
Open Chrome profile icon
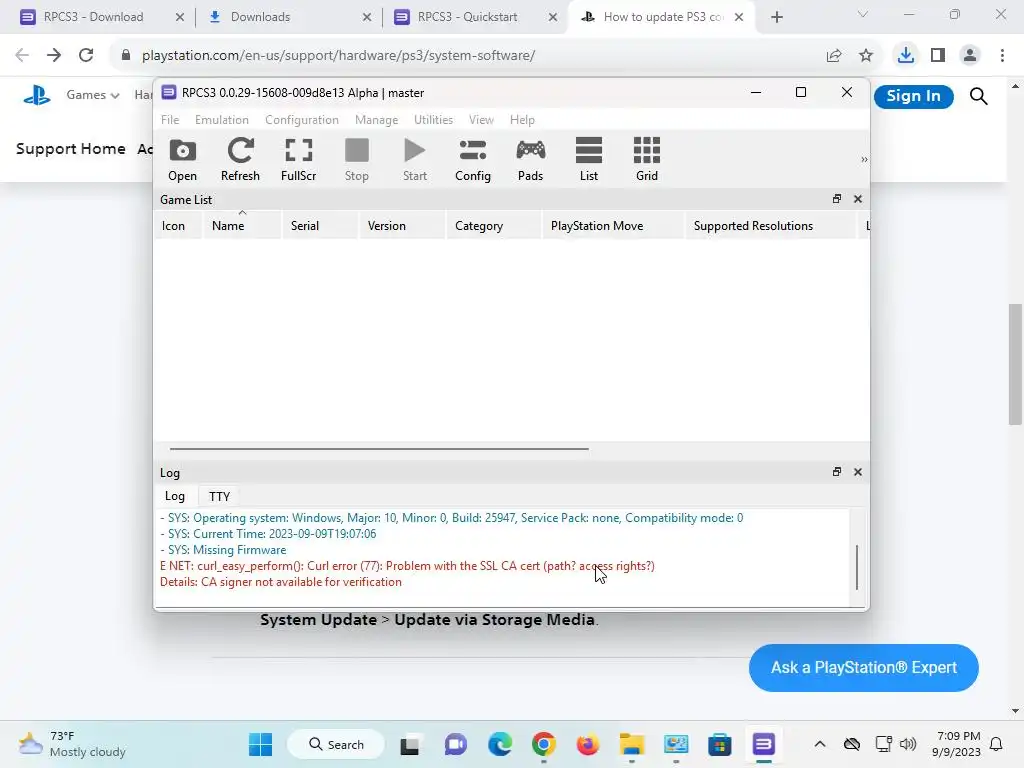tap(970, 56)
